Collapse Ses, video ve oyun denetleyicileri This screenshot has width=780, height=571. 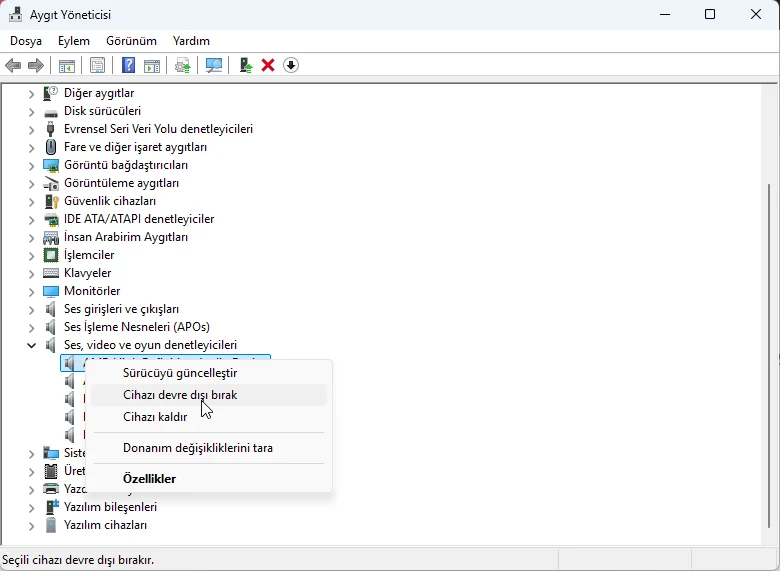coord(31,345)
